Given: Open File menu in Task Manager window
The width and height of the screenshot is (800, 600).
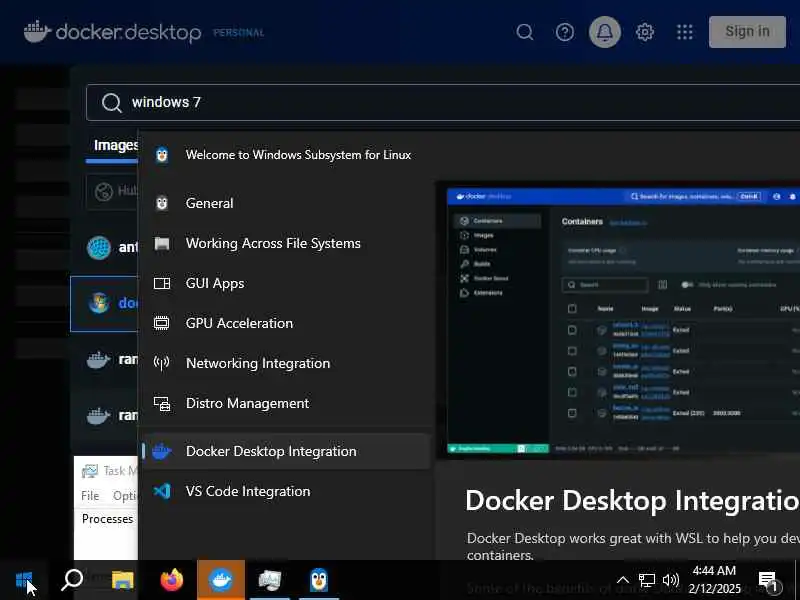Looking at the screenshot, I should tap(90, 496).
